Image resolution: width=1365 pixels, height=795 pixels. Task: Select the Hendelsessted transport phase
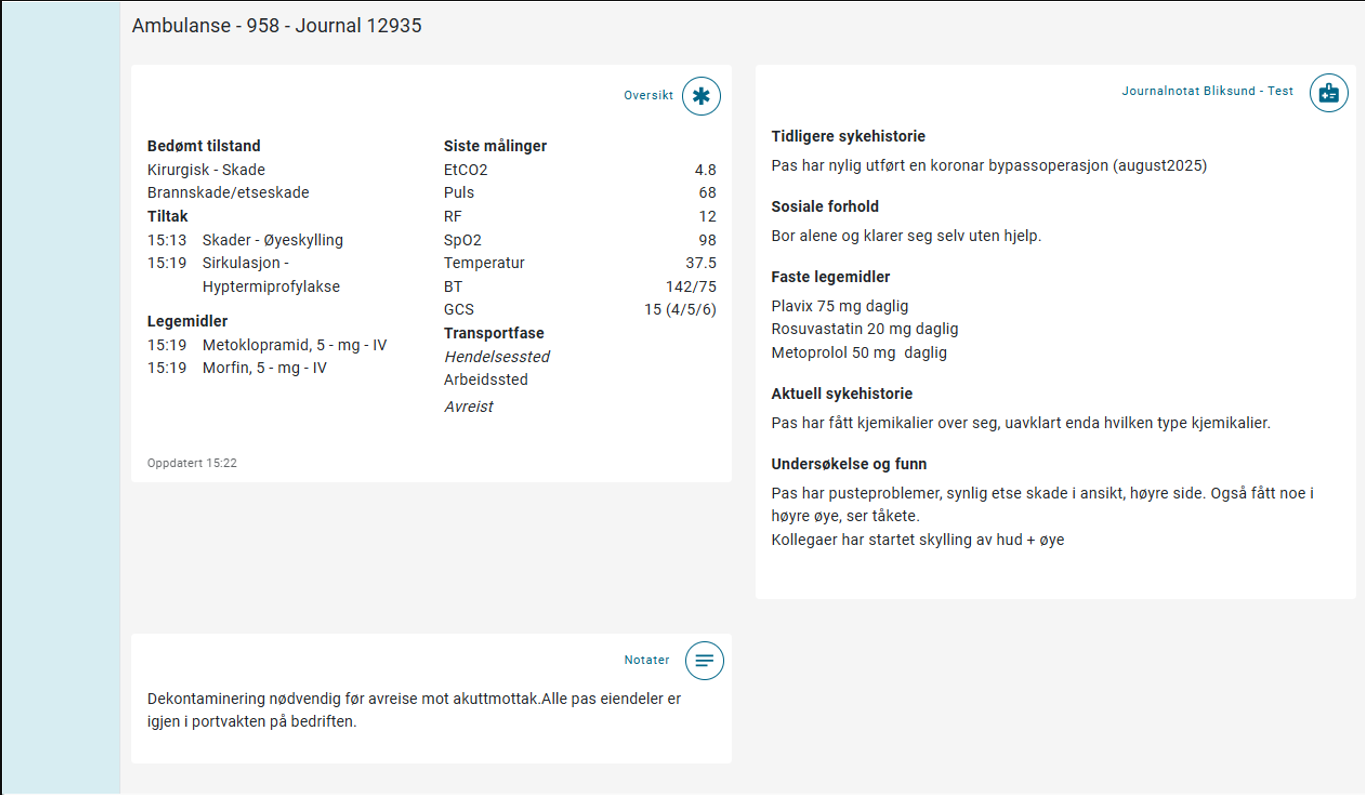click(x=497, y=357)
